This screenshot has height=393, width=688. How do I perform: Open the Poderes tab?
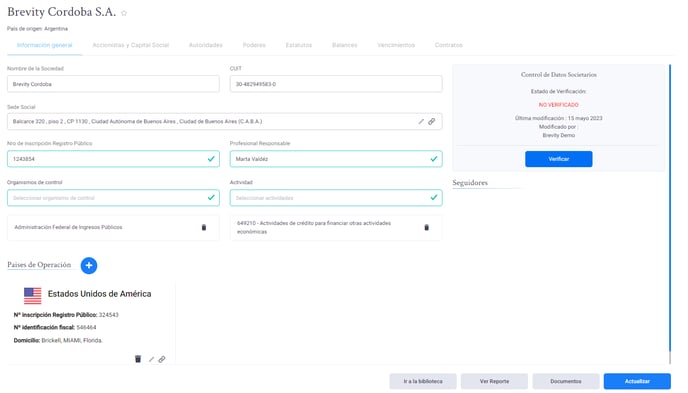[254, 45]
